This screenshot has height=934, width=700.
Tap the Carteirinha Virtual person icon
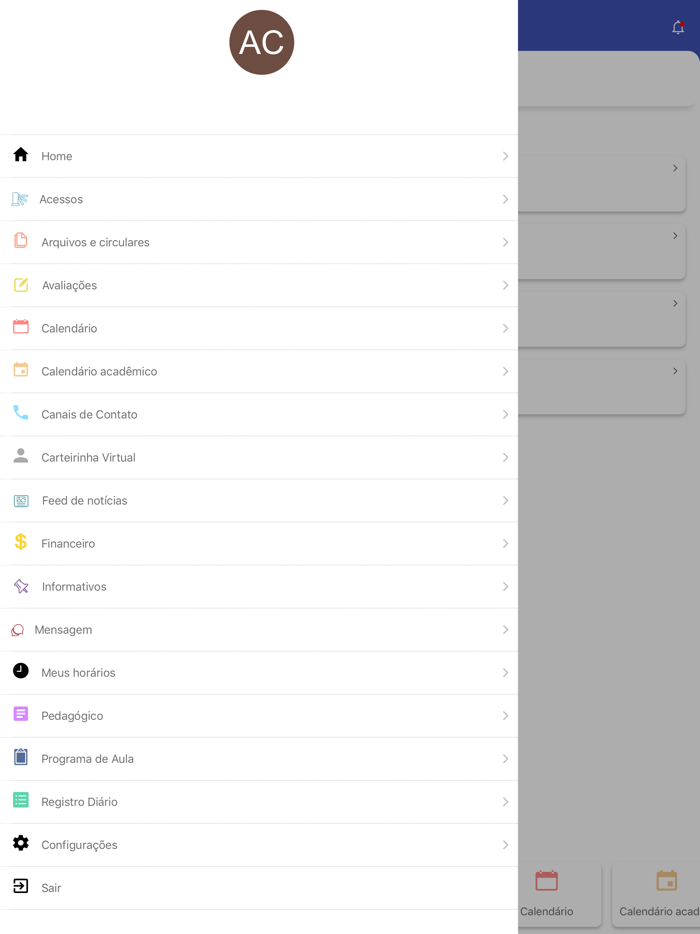click(21, 456)
